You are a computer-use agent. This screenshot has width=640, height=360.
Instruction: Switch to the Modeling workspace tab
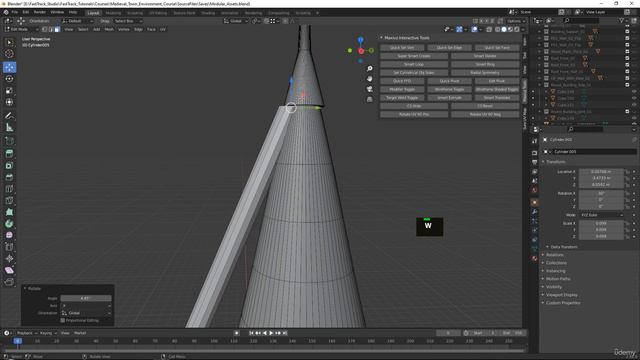point(113,13)
